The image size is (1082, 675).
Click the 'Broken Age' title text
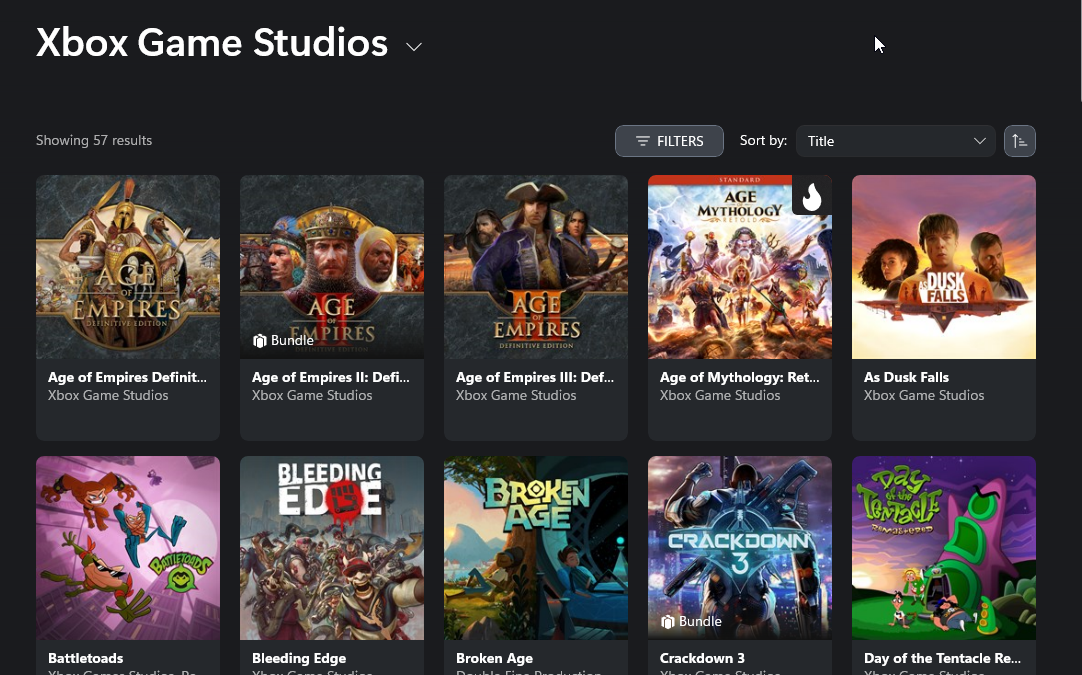coord(494,658)
